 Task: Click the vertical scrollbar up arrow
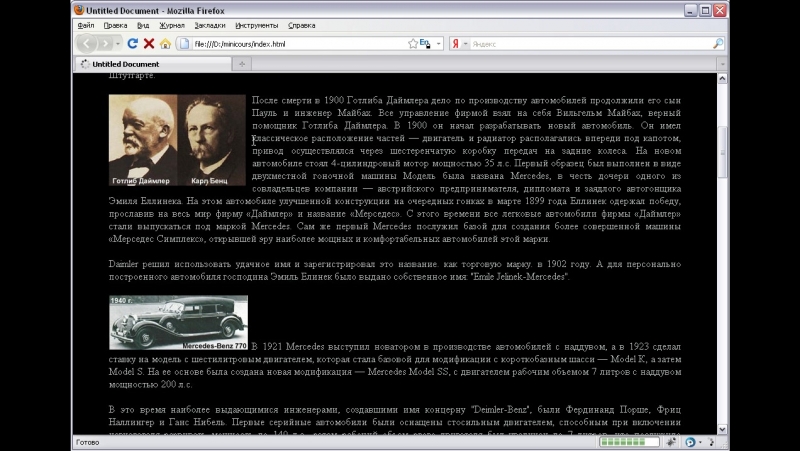pyautogui.click(x=722, y=79)
